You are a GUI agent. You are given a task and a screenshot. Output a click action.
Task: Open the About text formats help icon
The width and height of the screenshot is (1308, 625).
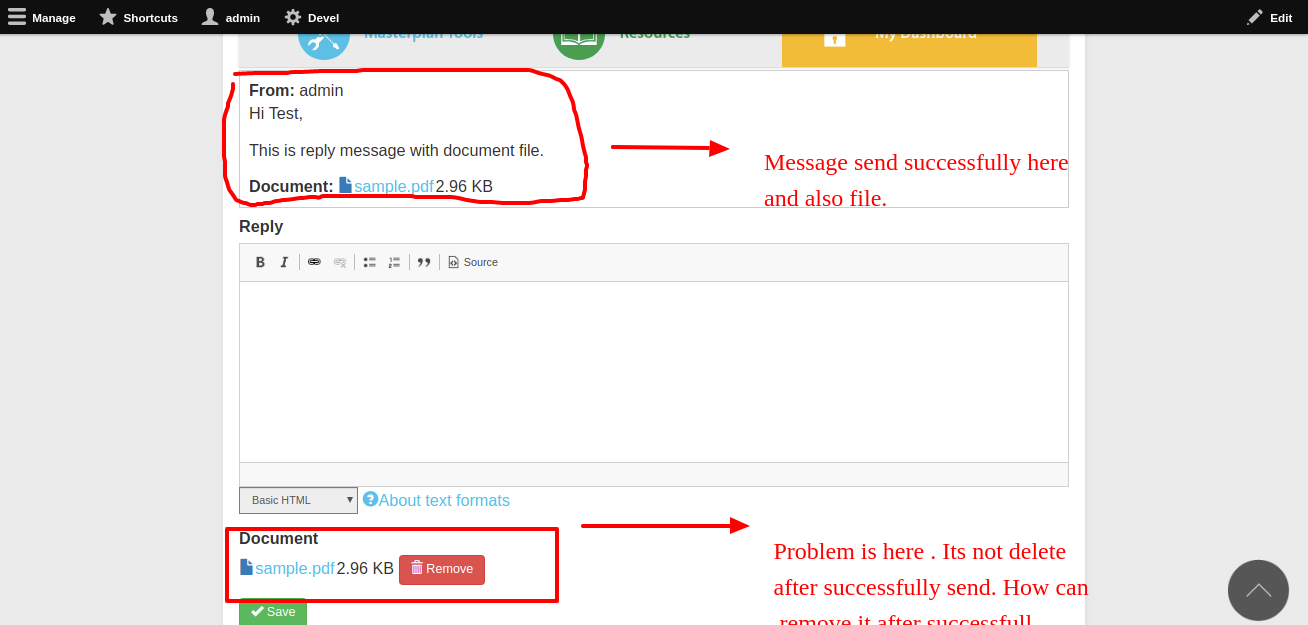pyautogui.click(x=369, y=500)
